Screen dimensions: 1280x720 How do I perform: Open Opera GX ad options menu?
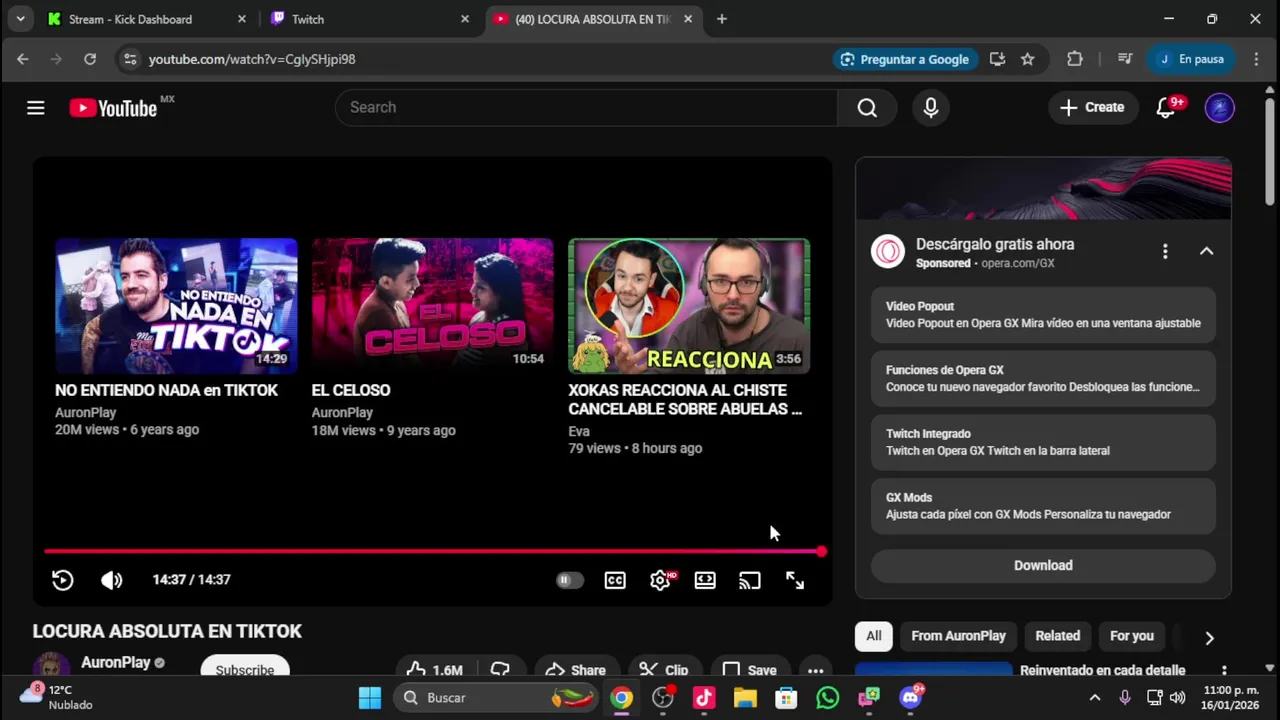tap(1165, 251)
